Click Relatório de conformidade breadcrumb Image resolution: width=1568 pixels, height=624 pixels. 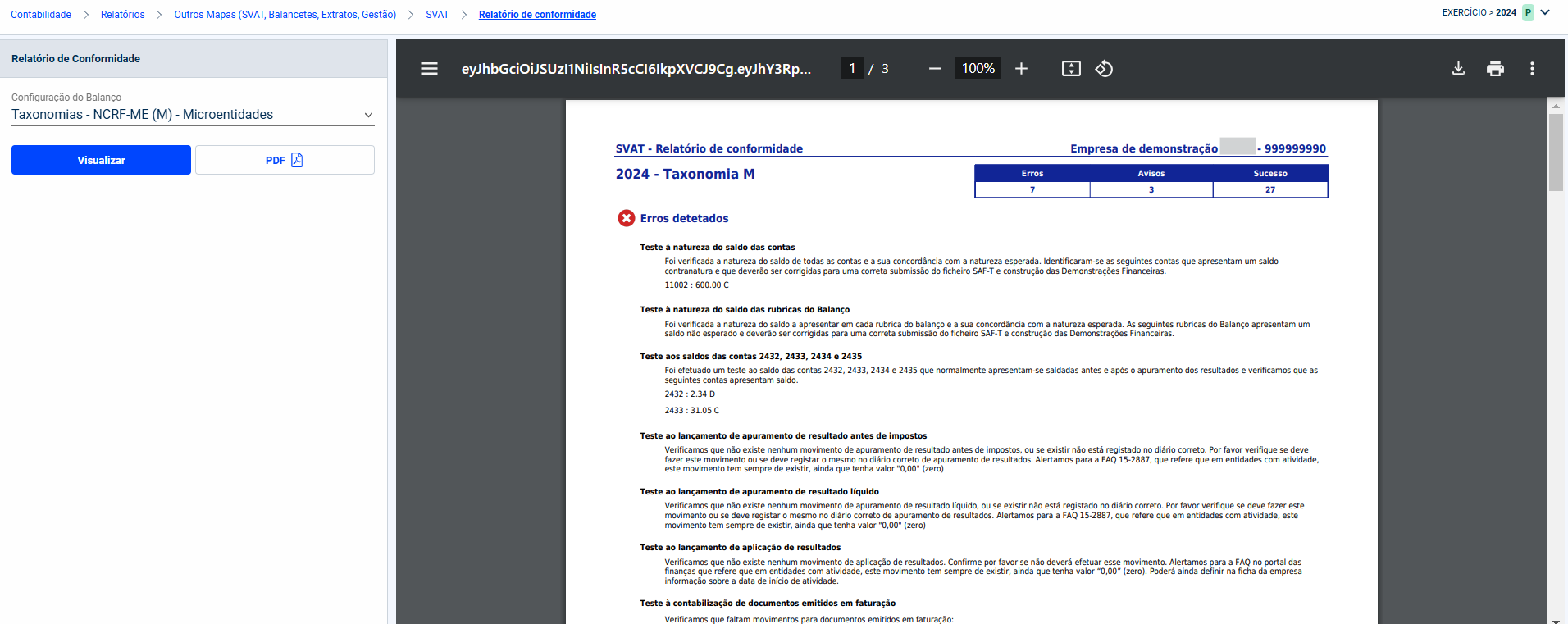537,15
